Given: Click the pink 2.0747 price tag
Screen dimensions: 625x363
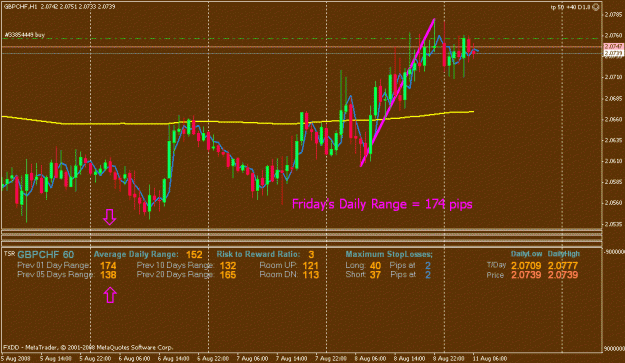Looking at the screenshot, I should pyautogui.click(x=613, y=47).
